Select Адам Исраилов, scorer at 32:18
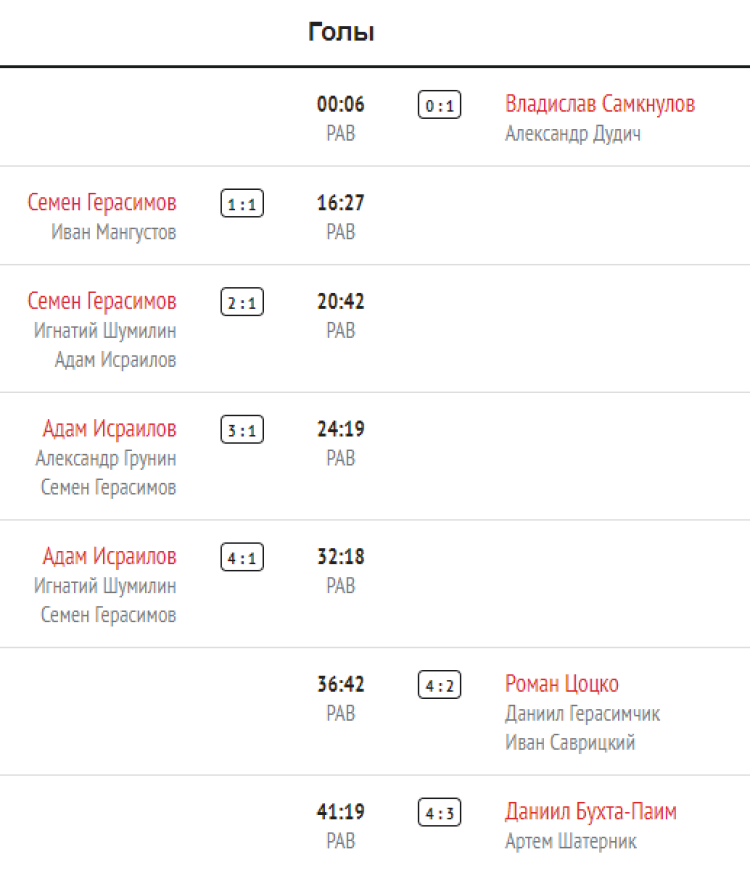The image size is (750, 873). [x=110, y=556]
